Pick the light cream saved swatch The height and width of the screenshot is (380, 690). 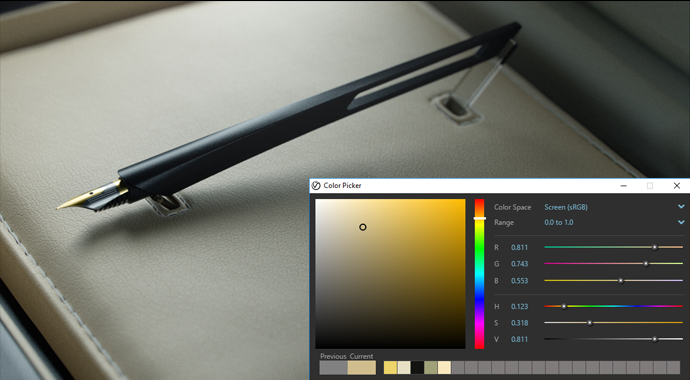[444, 368]
